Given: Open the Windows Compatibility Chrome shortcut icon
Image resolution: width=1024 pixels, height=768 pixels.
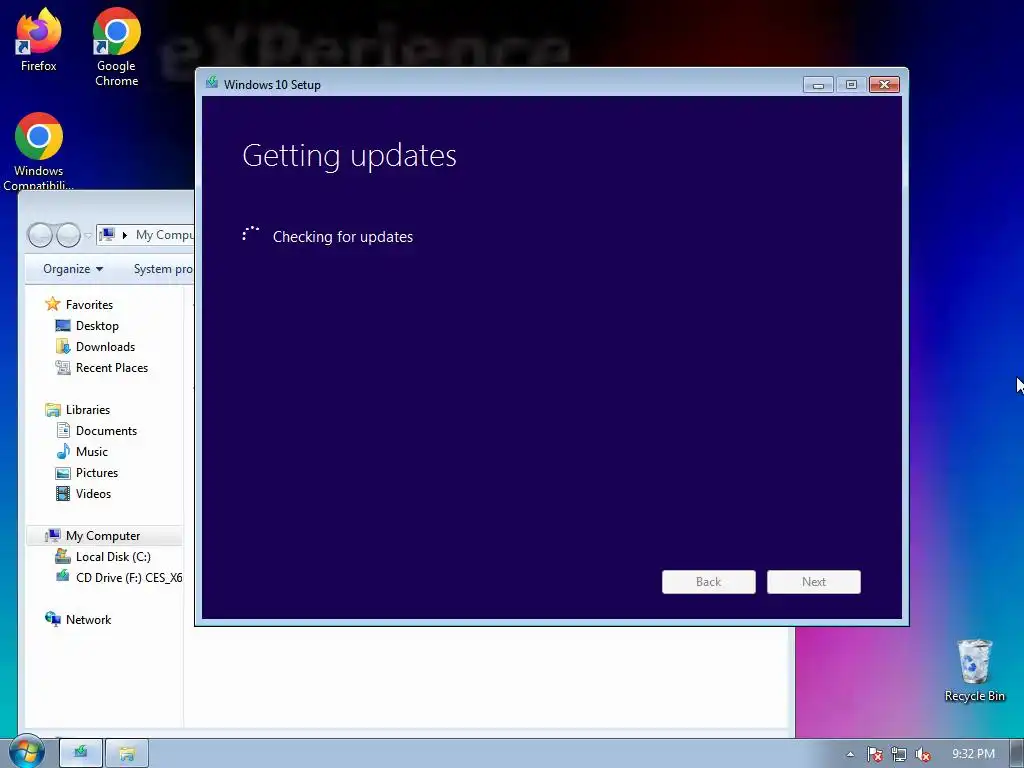Looking at the screenshot, I should 39,150.
